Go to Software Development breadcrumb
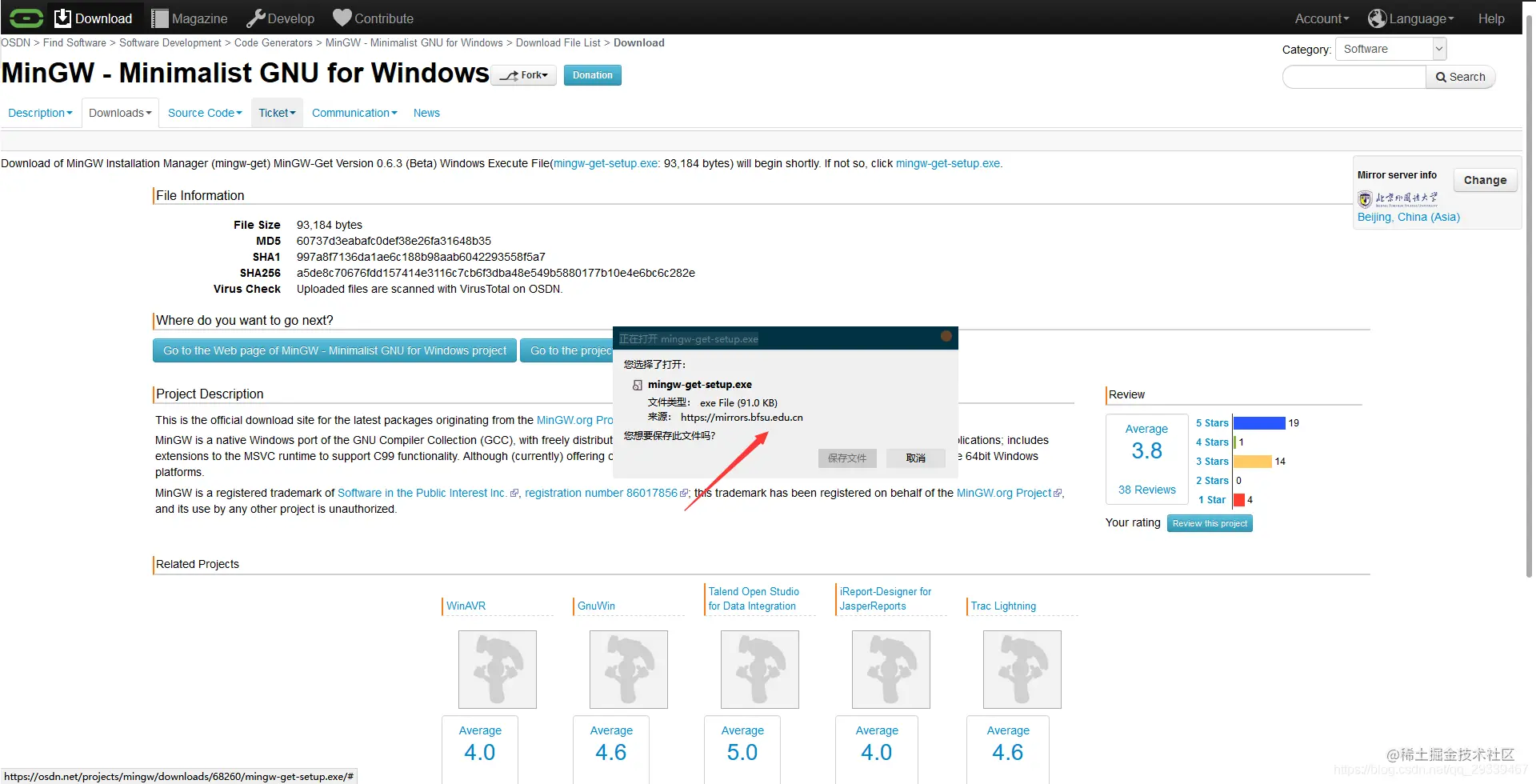This screenshot has width=1536, height=784. click(170, 43)
